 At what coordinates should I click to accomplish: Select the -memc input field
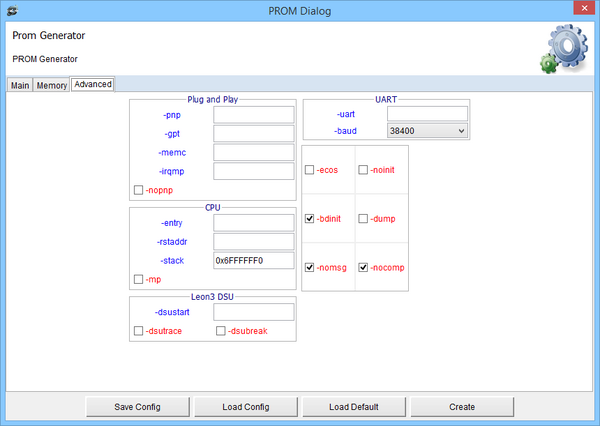(254, 152)
